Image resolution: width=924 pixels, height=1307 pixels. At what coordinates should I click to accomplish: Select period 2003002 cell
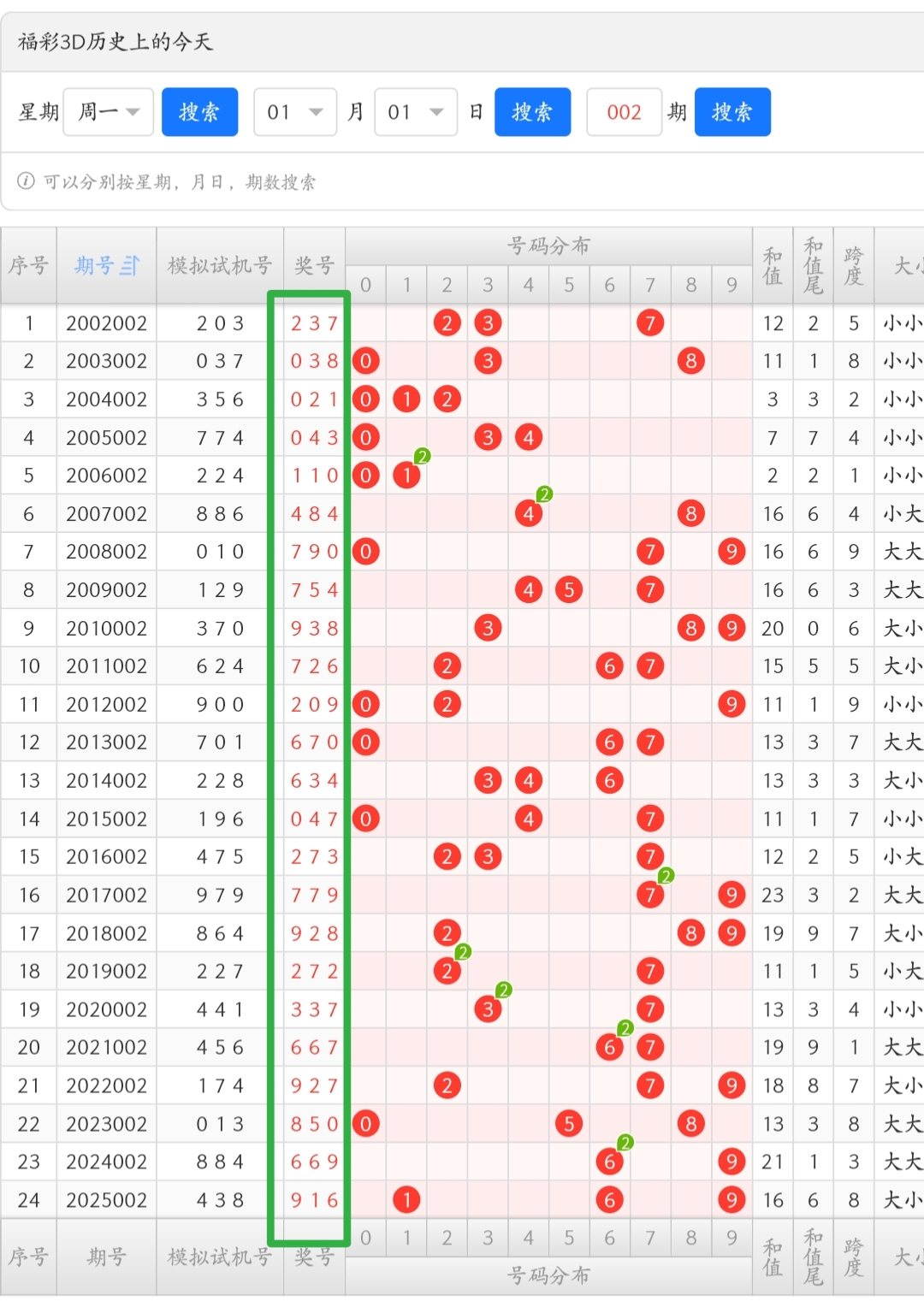coord(106,361)
